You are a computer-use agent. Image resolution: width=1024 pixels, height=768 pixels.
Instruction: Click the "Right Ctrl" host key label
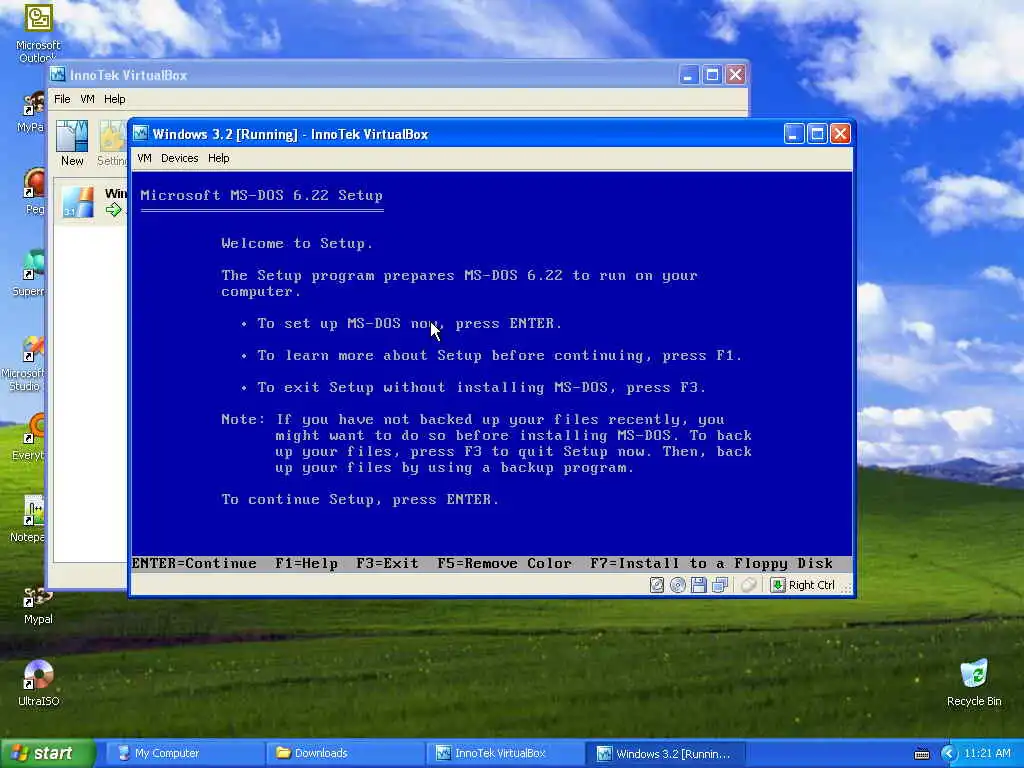pos(812,585)
